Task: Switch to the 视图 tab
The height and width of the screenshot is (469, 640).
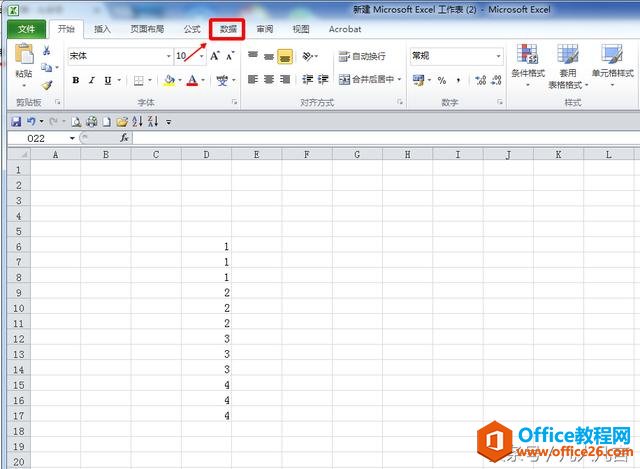Action: 301,29
